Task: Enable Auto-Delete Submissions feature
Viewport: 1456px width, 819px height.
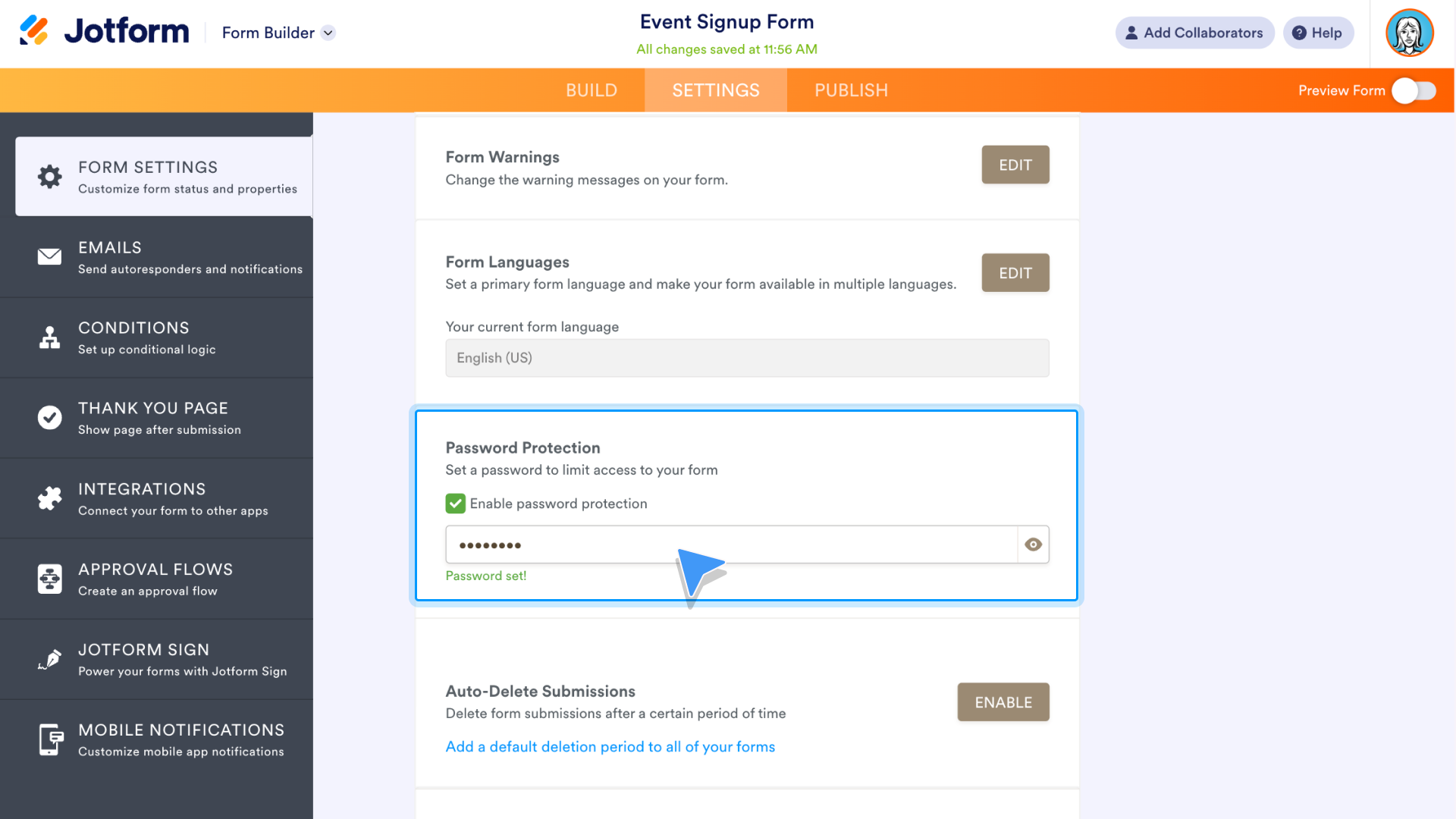Action: click(1003, 702)
